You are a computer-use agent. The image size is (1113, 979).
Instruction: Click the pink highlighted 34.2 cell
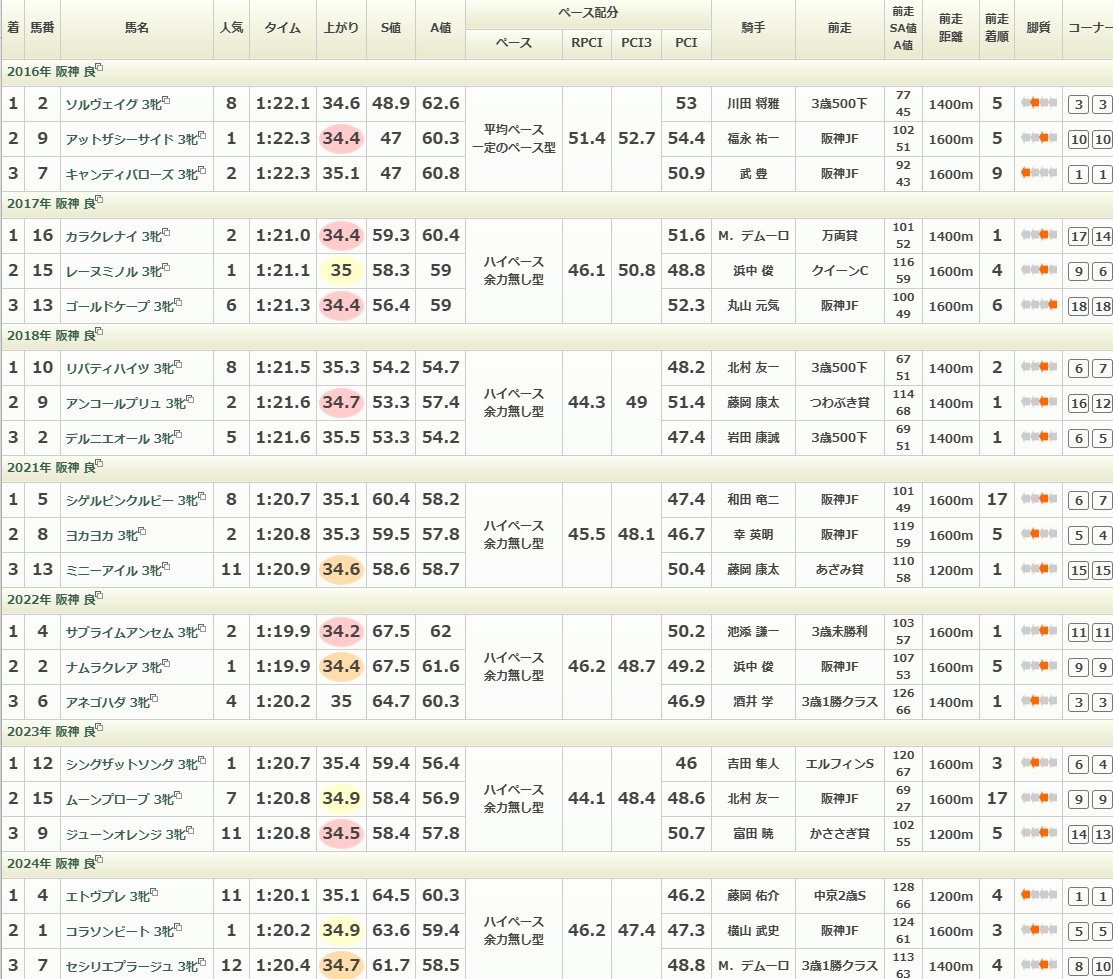[341, 632]
